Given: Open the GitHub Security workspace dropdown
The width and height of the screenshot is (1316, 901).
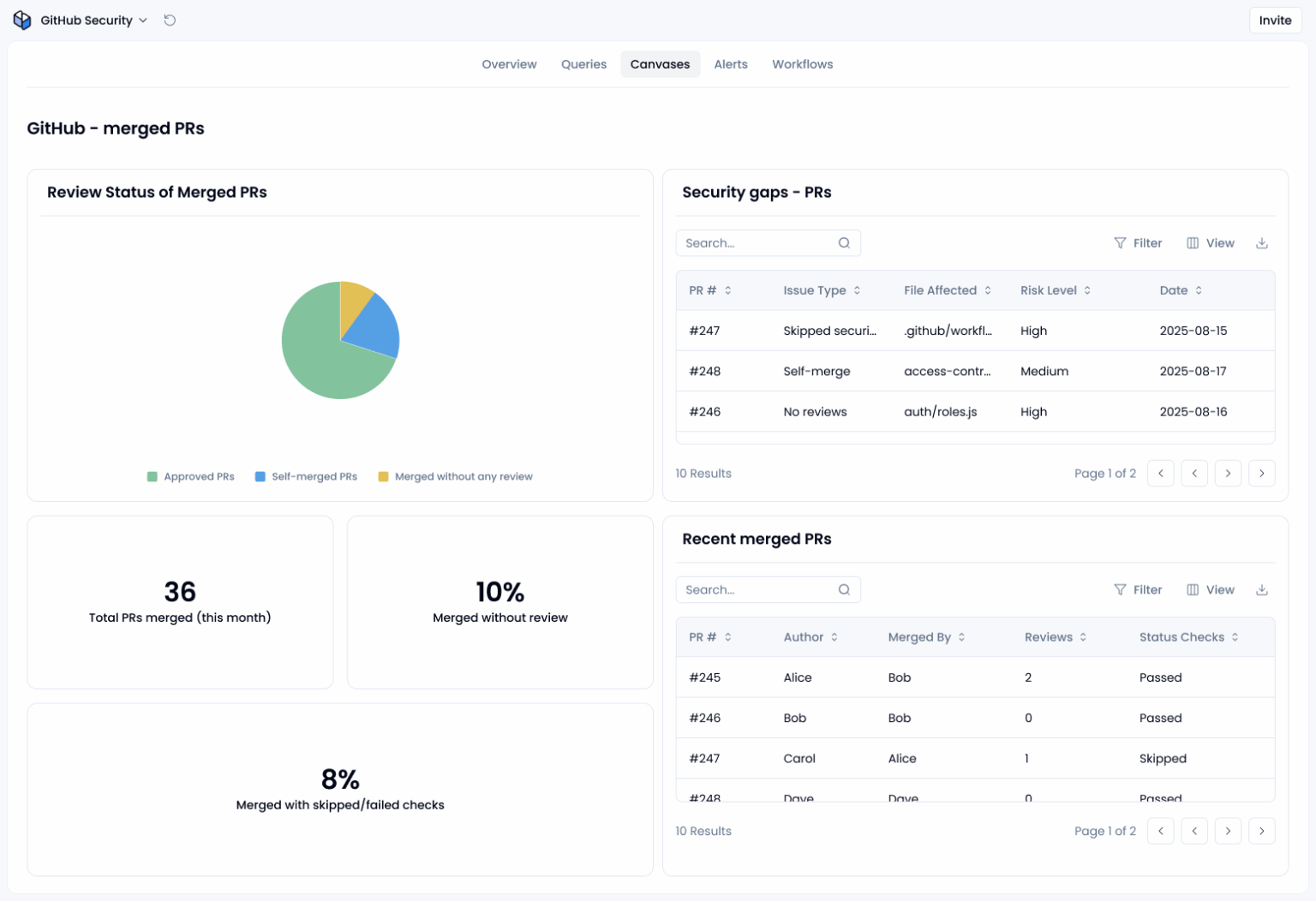Looking at the screenshot, I should coord(142,20).
